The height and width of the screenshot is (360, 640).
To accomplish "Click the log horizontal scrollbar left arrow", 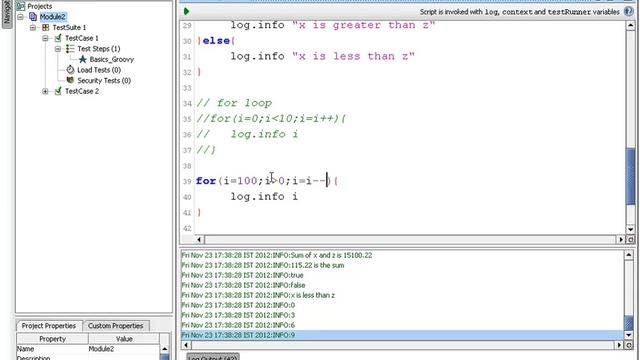I will [186, 345].
